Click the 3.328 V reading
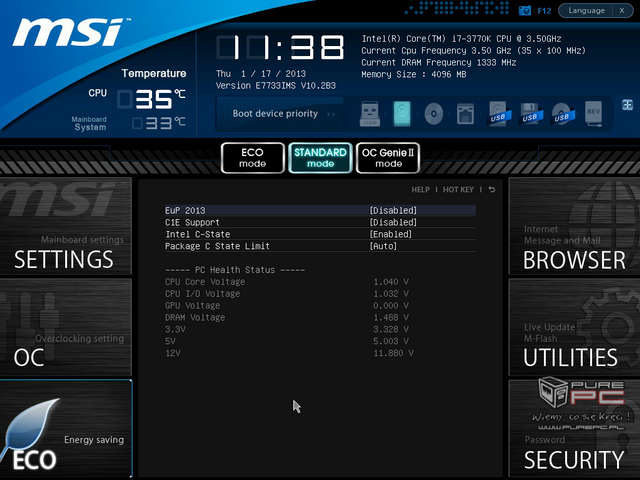 (x=391, y=329)
